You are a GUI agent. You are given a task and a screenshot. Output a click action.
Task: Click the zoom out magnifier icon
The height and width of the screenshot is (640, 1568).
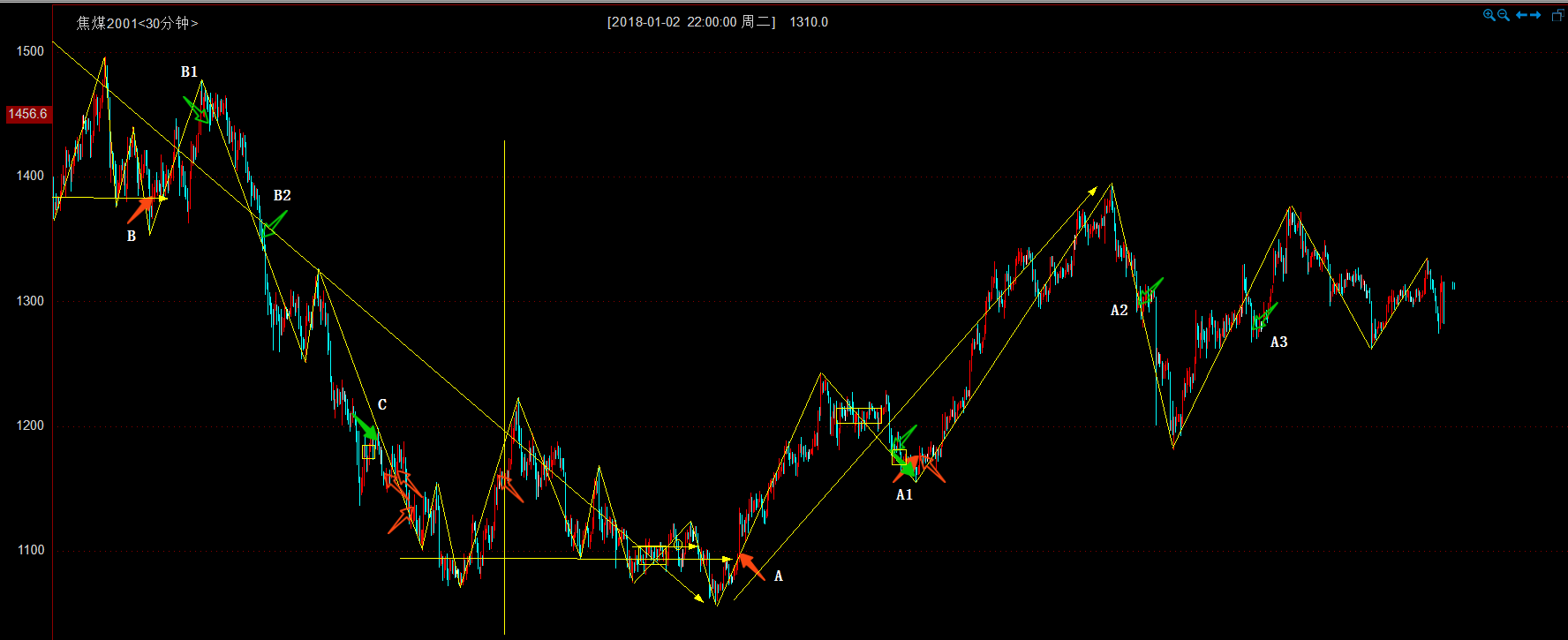tap(1504, 15)
